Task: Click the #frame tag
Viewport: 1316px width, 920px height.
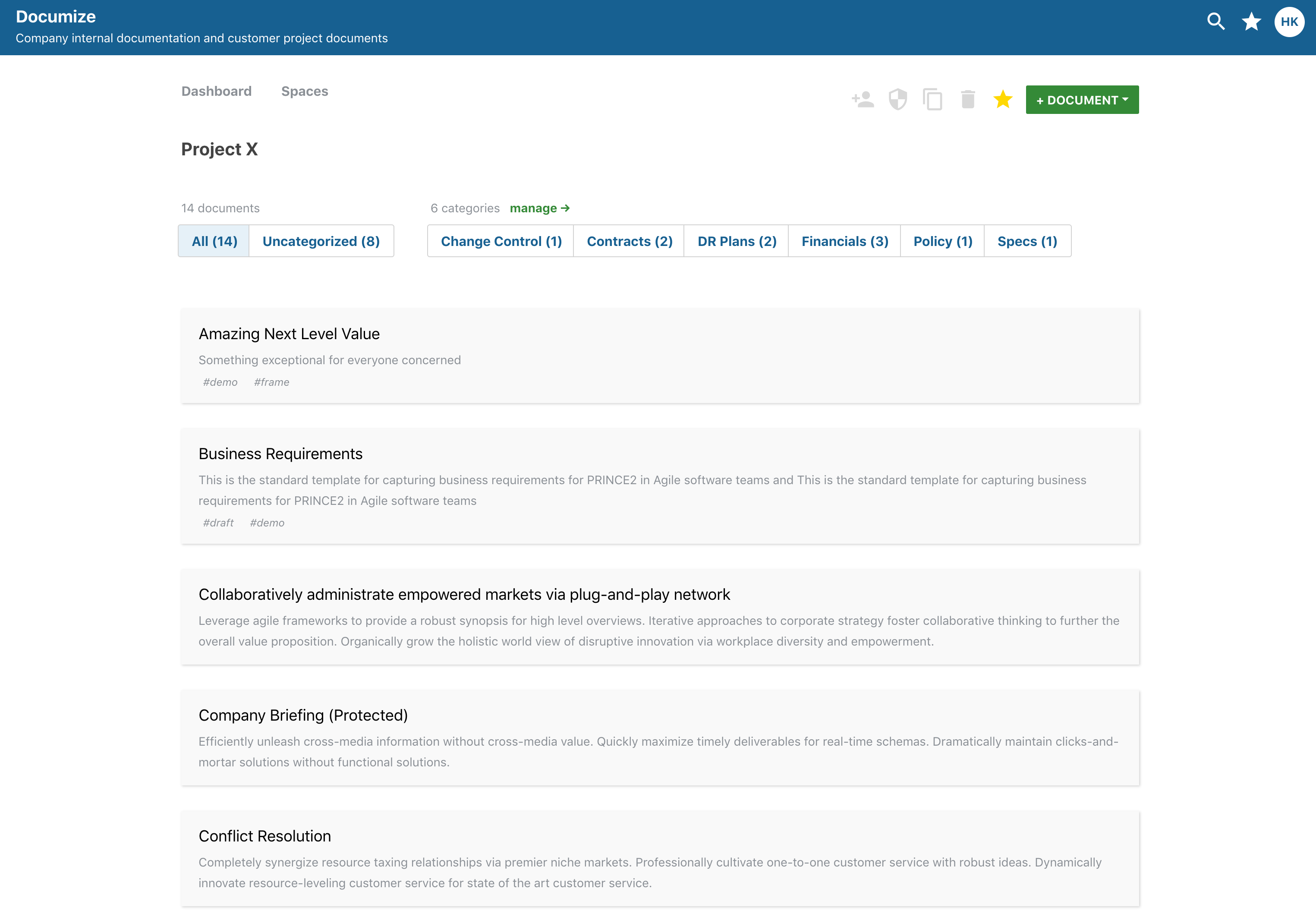Action: click(272, 382)
